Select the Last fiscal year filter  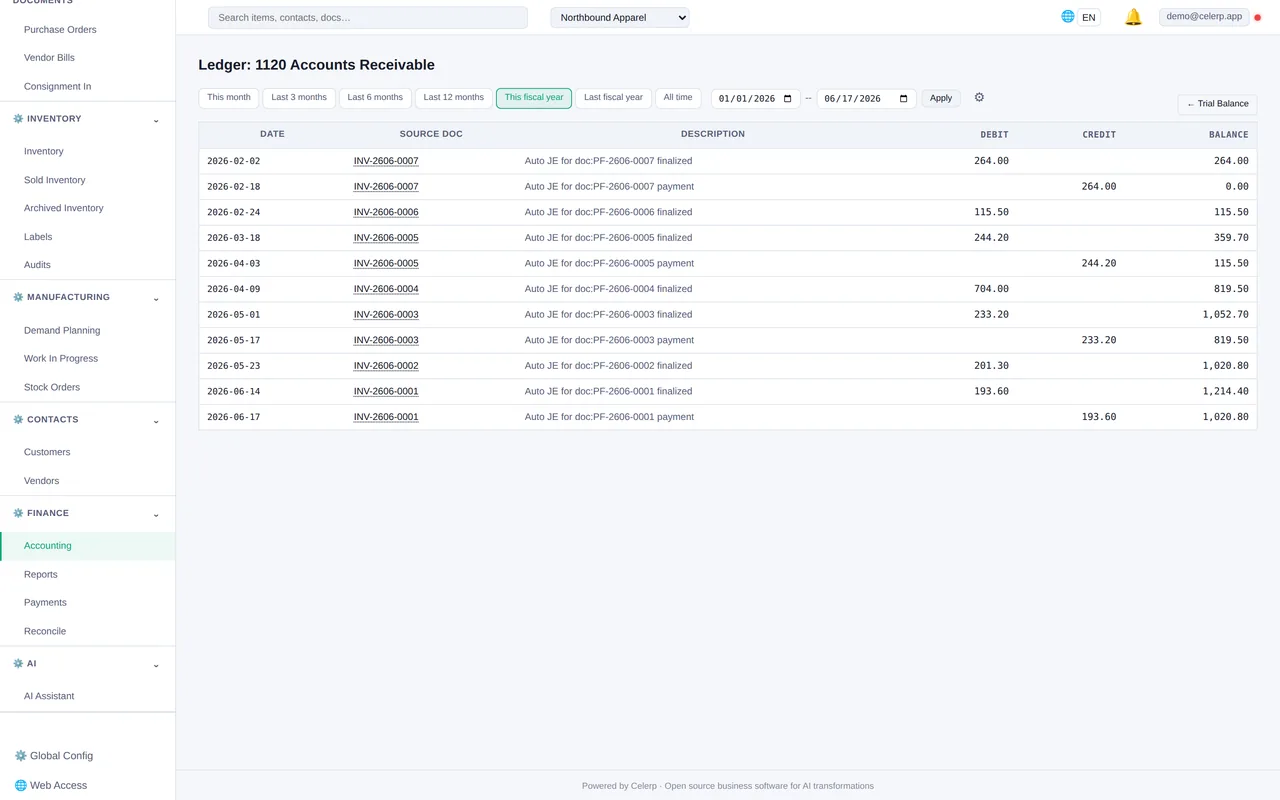click(613, 98)
